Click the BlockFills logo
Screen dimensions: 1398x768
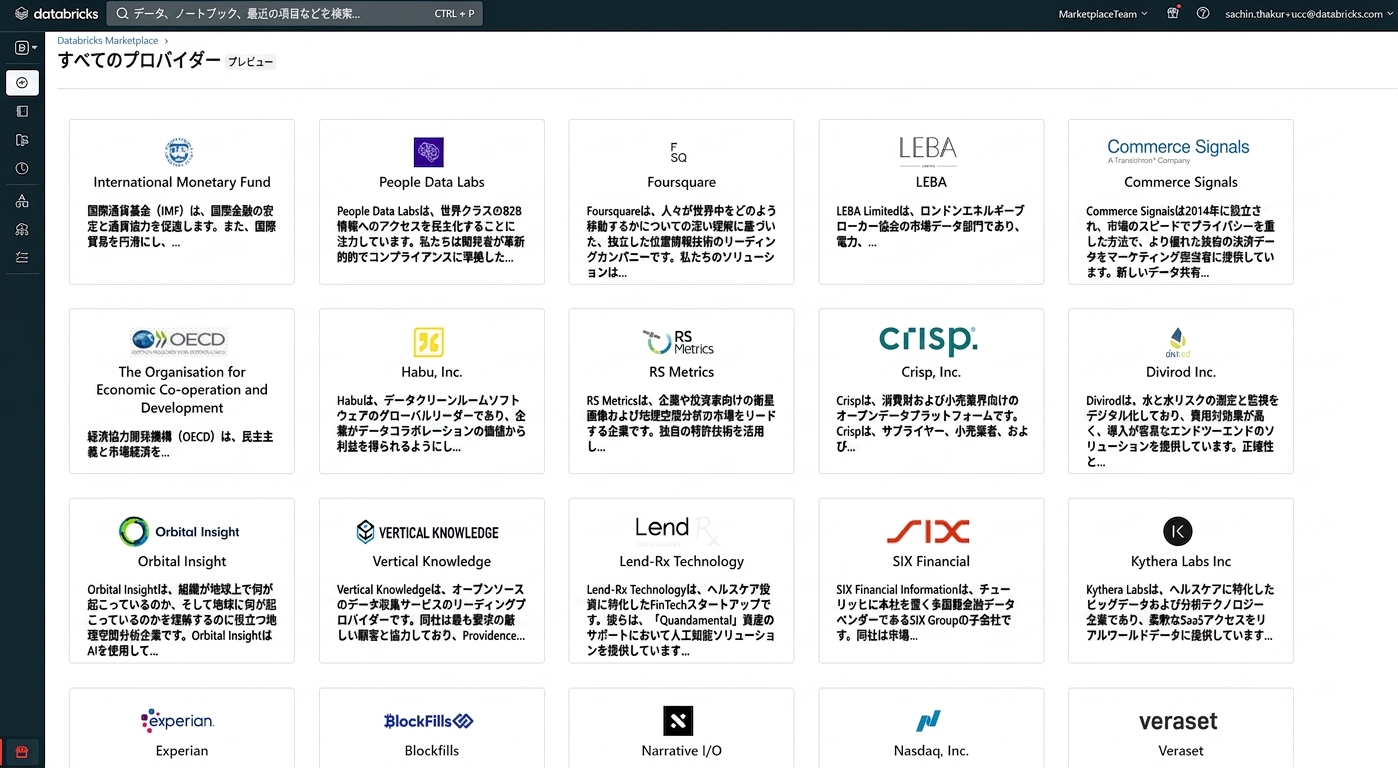429,721
